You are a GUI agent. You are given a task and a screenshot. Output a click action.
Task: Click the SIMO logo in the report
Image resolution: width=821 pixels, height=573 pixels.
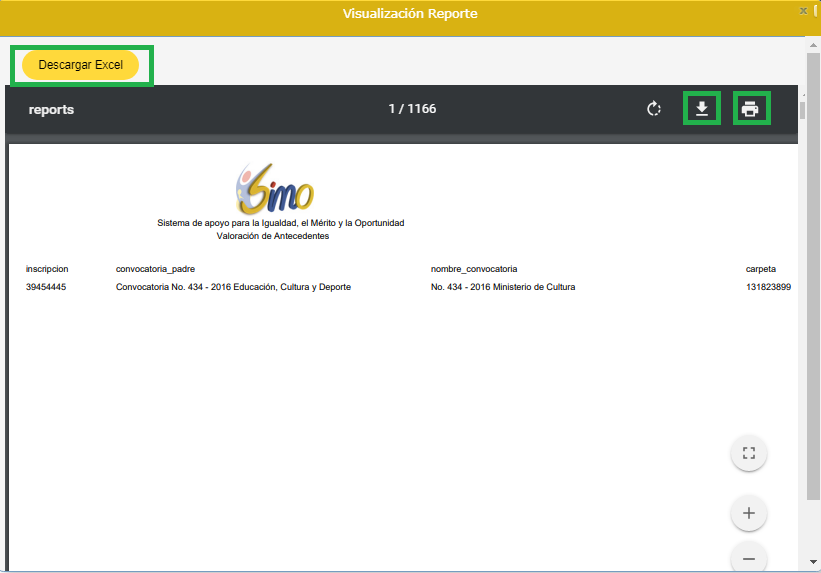[275, 187]
